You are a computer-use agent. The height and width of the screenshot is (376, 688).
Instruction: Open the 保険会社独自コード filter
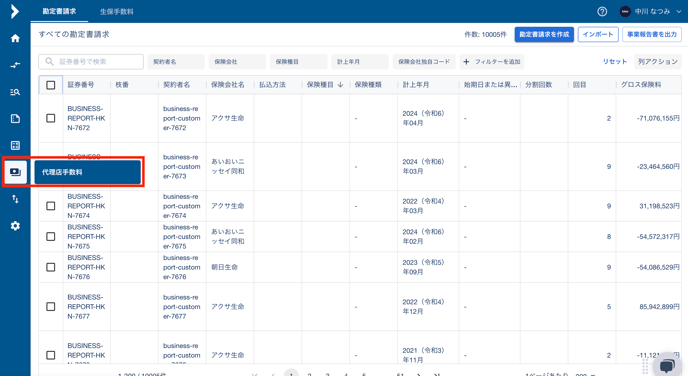[x=424, y=61]
